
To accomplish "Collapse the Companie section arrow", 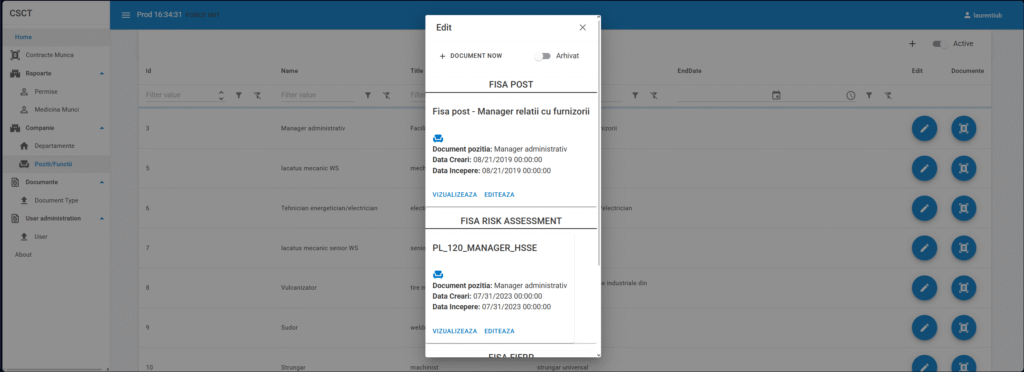I will (x=101, y=127).
